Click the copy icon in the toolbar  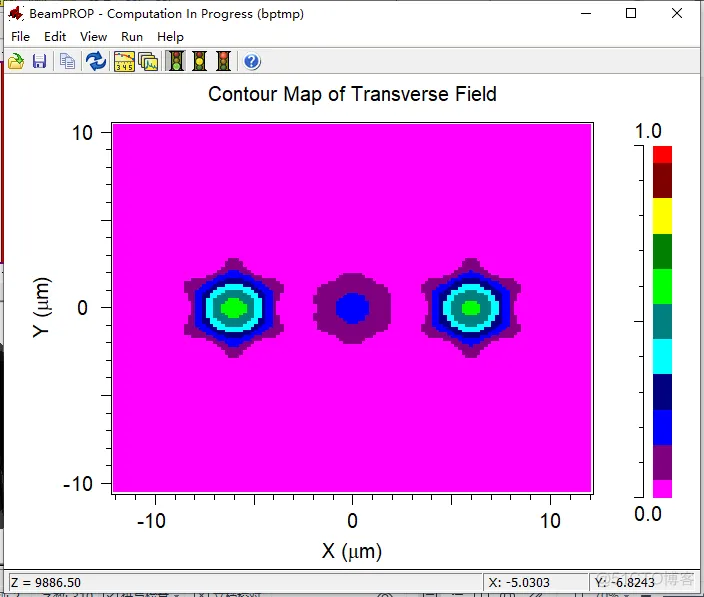pyautogui.click(x=67, y=62)
